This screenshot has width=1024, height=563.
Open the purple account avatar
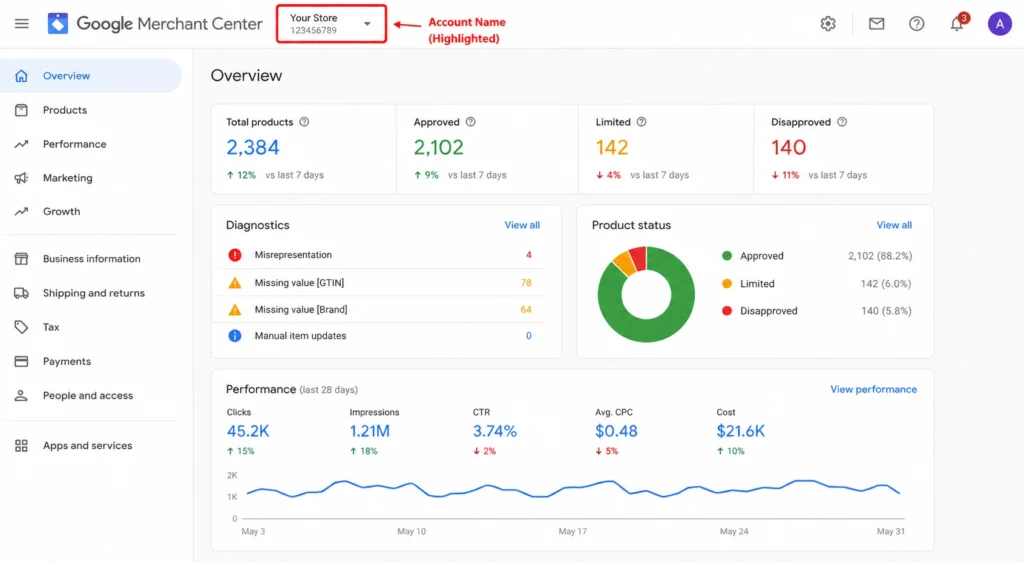click(999, 24)
